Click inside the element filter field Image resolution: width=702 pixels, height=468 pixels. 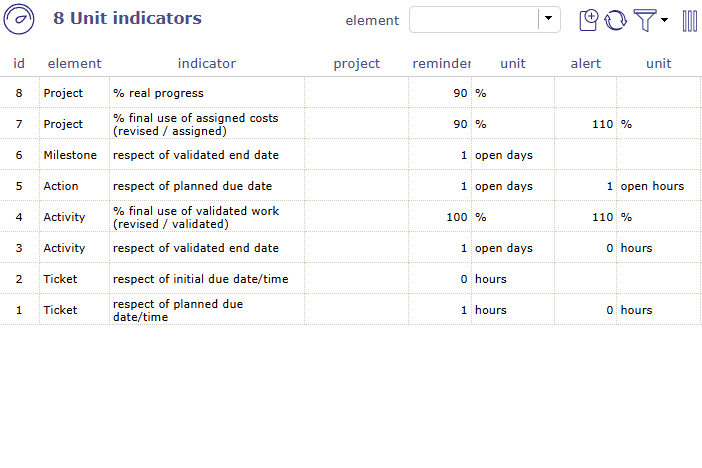click(x=473, y=20)
